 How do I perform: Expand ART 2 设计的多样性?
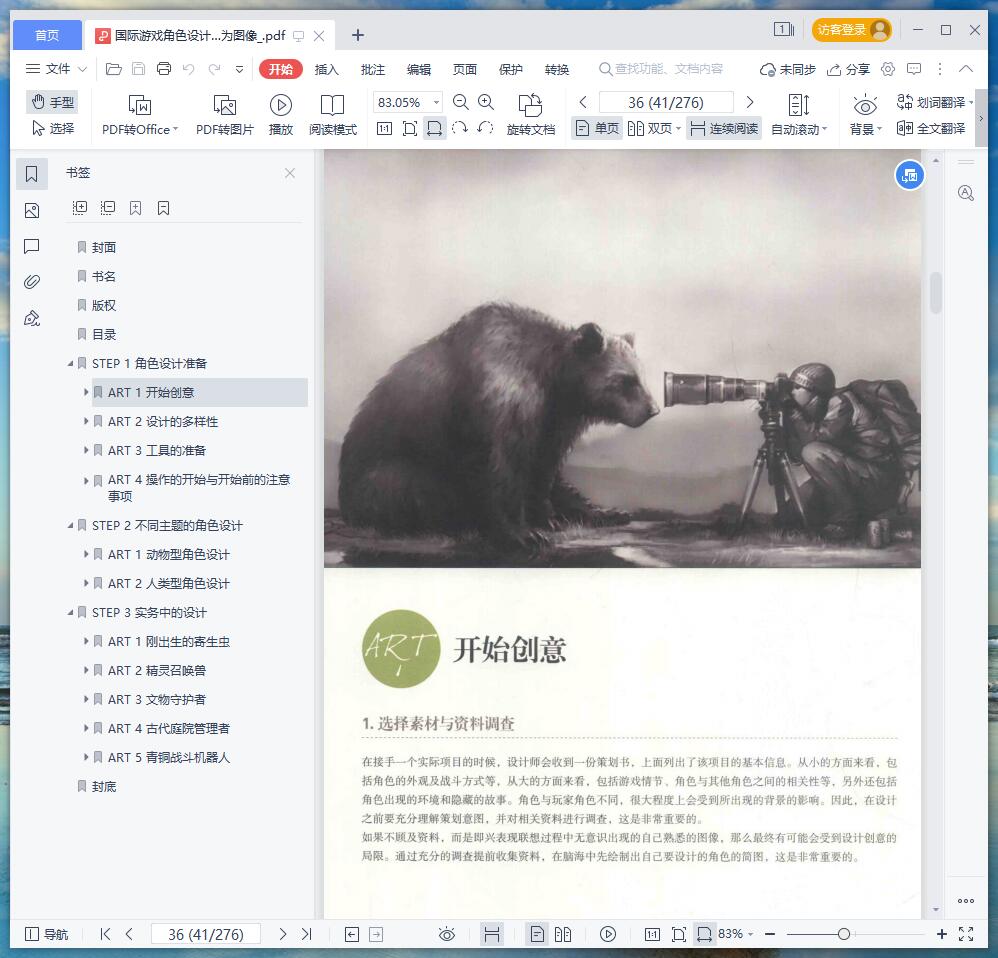pos(86,421)
